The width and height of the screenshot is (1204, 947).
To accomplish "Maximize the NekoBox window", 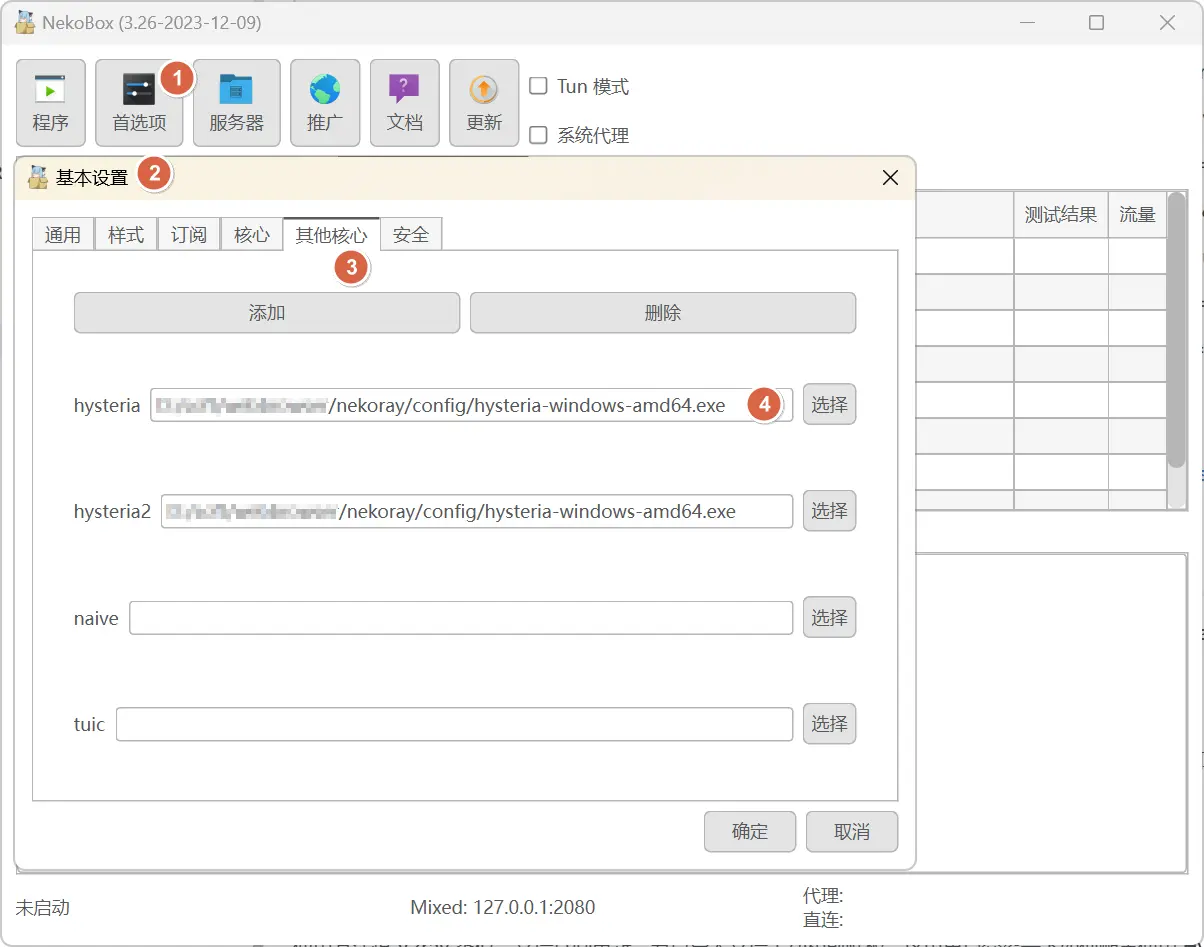I will (1097, 22).
